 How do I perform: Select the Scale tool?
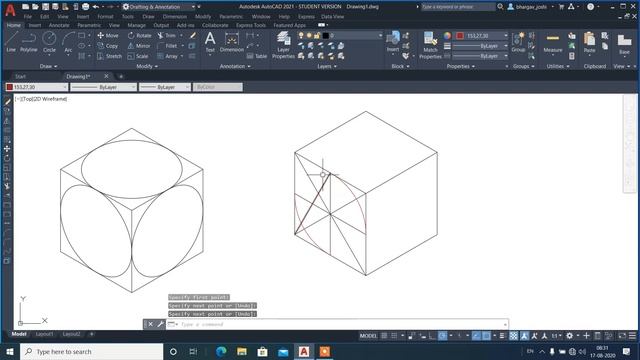coord(138,56)
